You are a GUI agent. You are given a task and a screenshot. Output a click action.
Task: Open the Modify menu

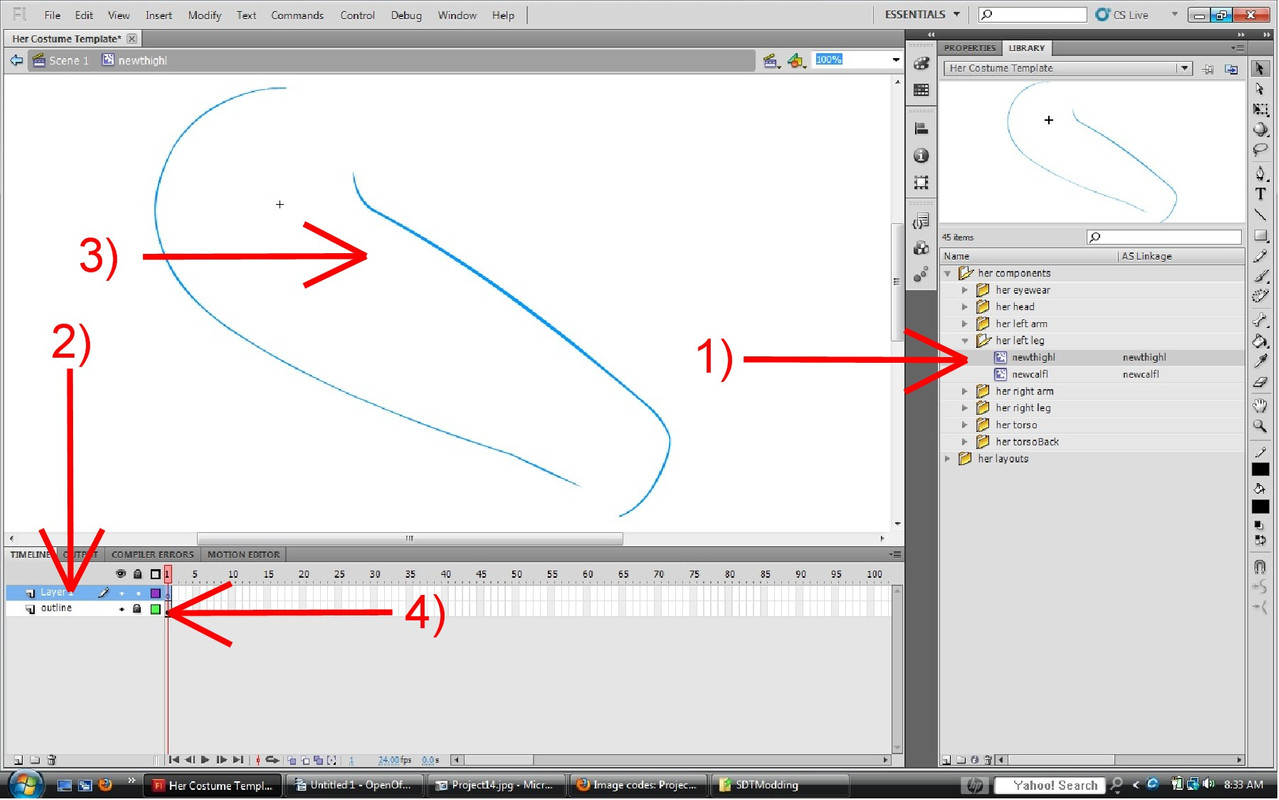pyautogui.click(x=204, y=15)
